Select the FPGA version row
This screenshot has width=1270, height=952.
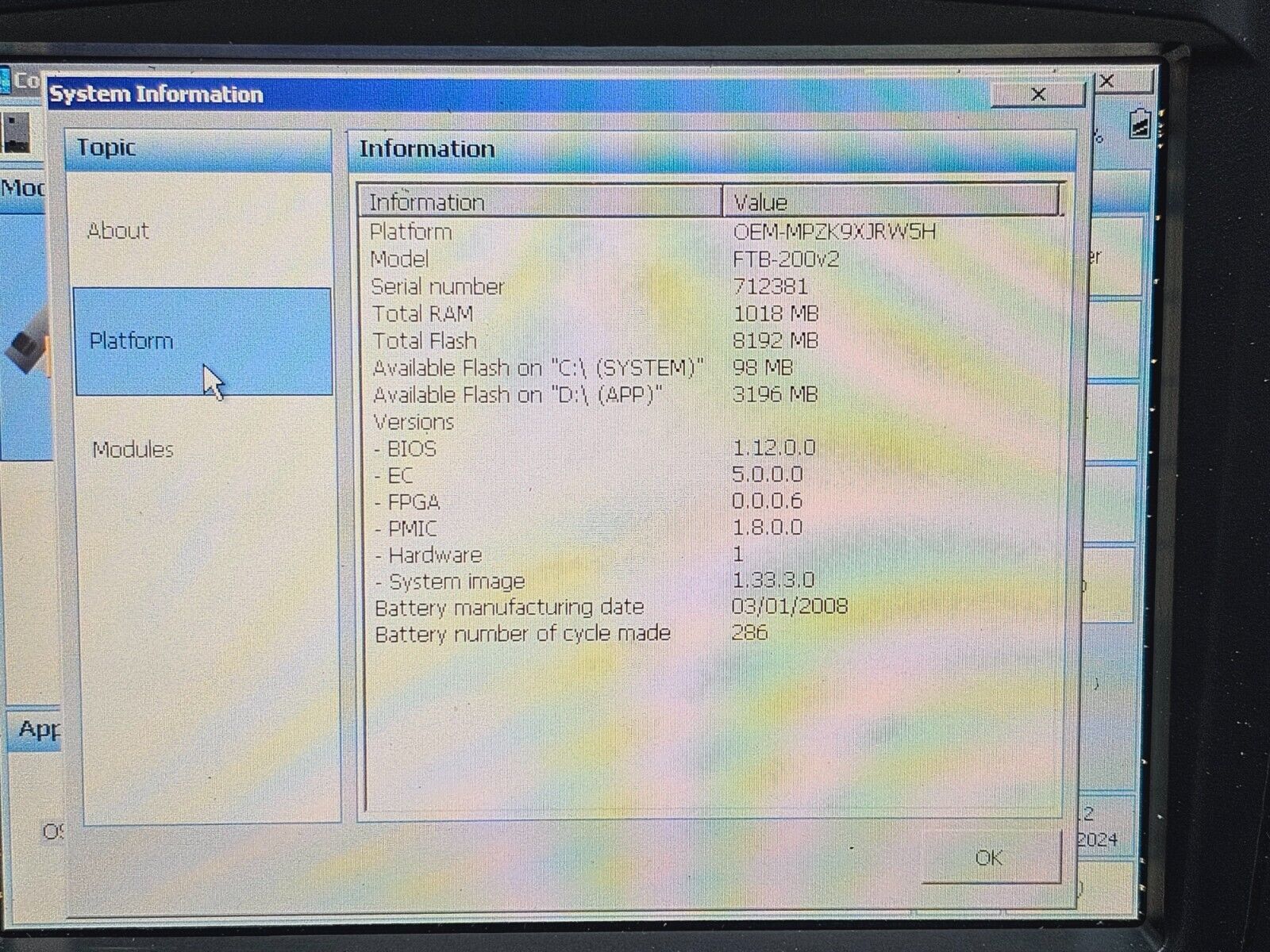point(711,501)
